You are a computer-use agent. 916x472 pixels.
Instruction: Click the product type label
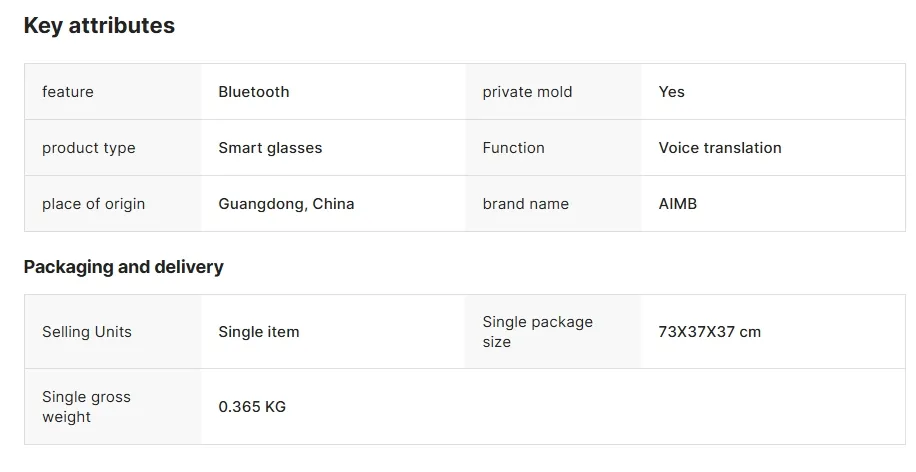tap(89, 148)
